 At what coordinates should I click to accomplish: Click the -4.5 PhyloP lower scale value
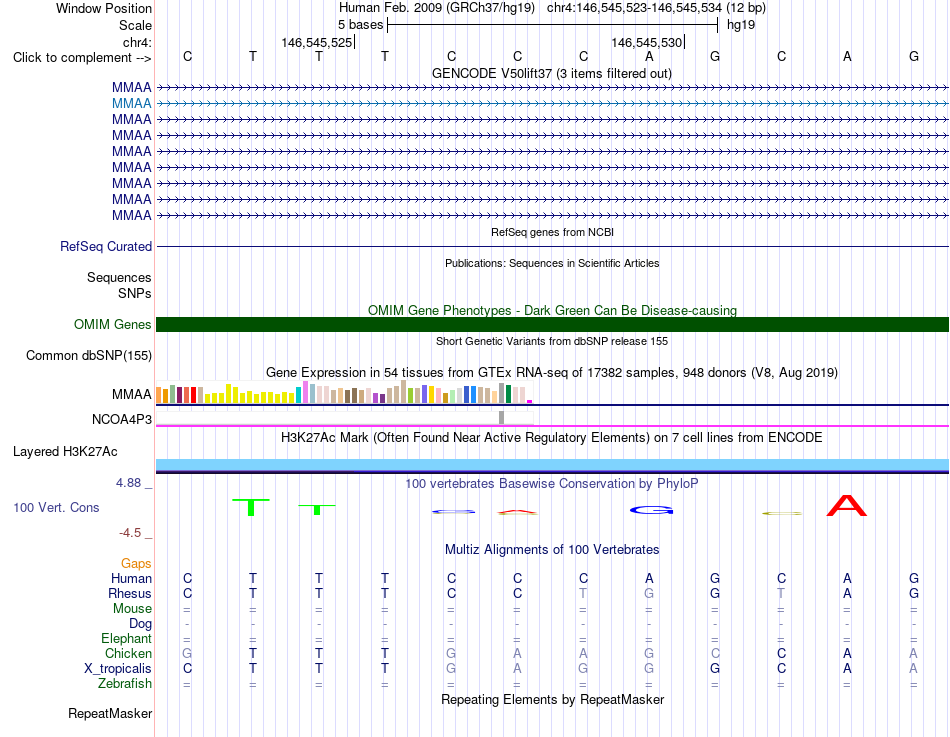pos(130,533)
